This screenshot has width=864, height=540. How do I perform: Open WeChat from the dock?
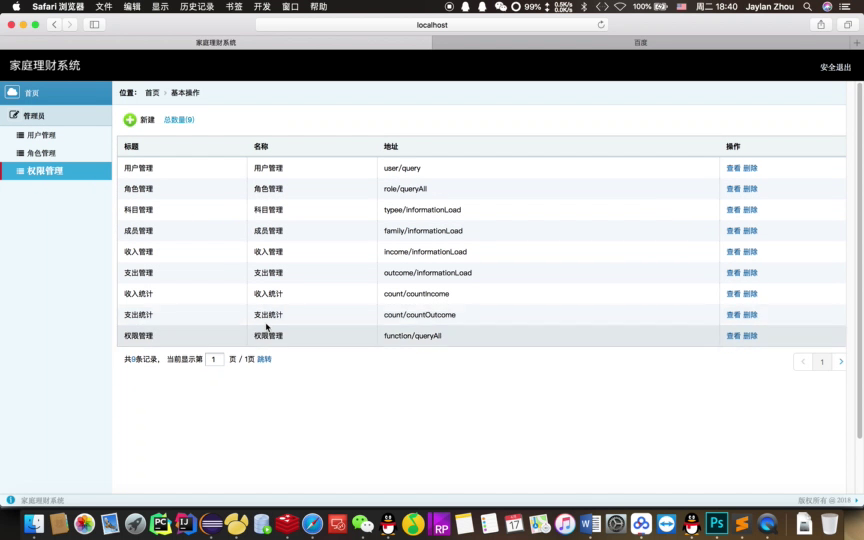tap(363, 524)
